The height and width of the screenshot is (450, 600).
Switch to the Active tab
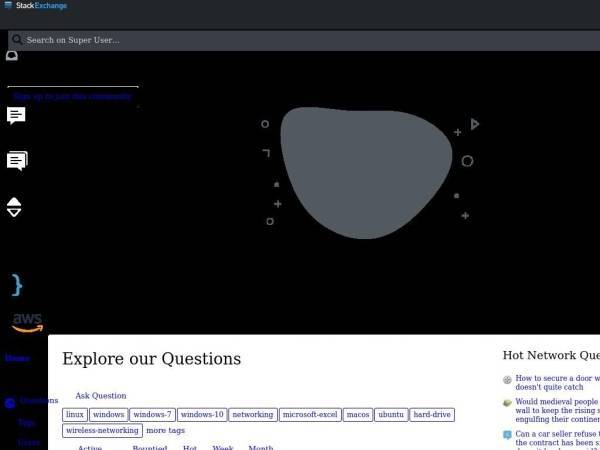90,447
